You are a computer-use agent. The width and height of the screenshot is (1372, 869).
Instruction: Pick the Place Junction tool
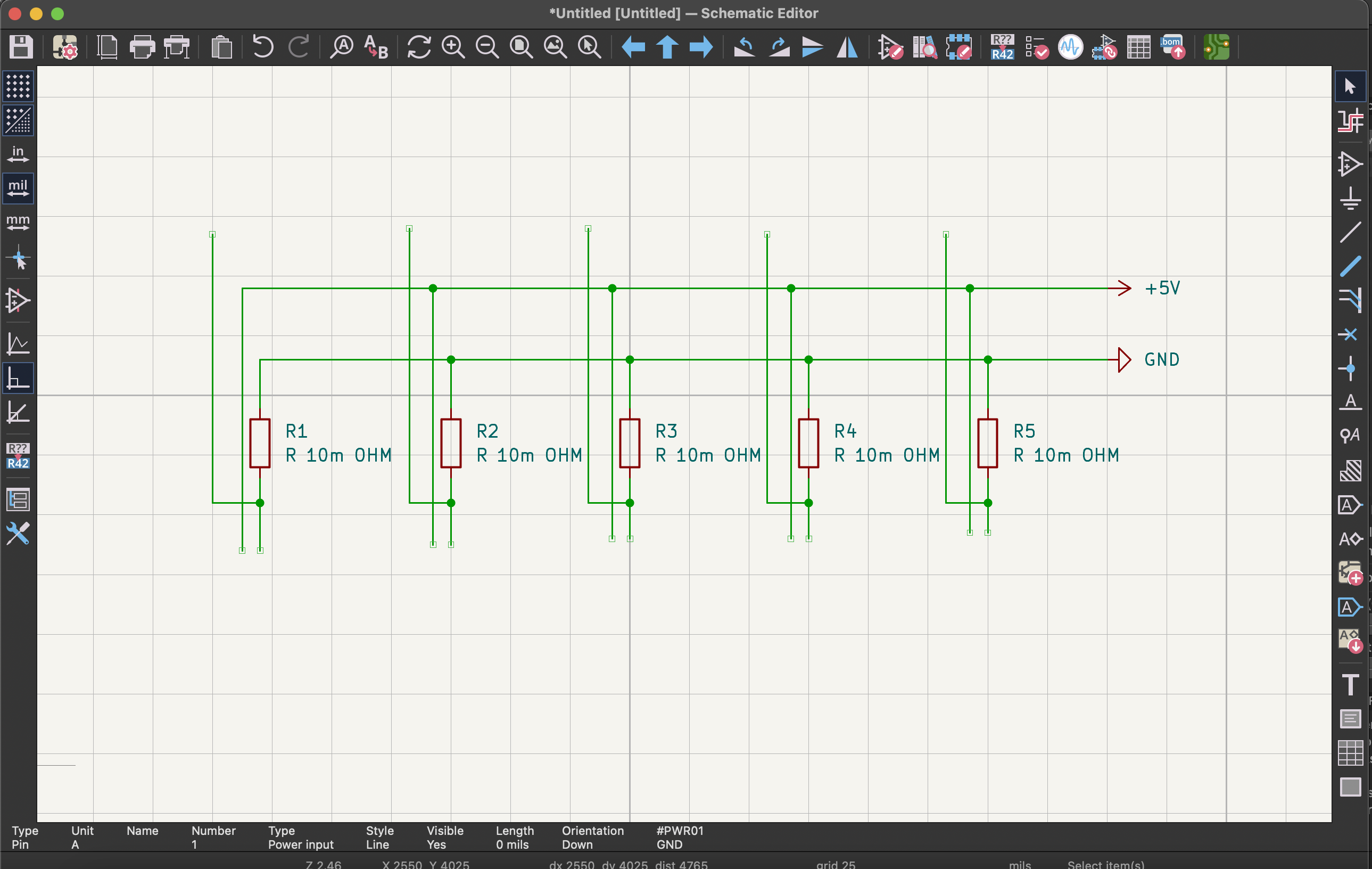(x=1349, y=370)
